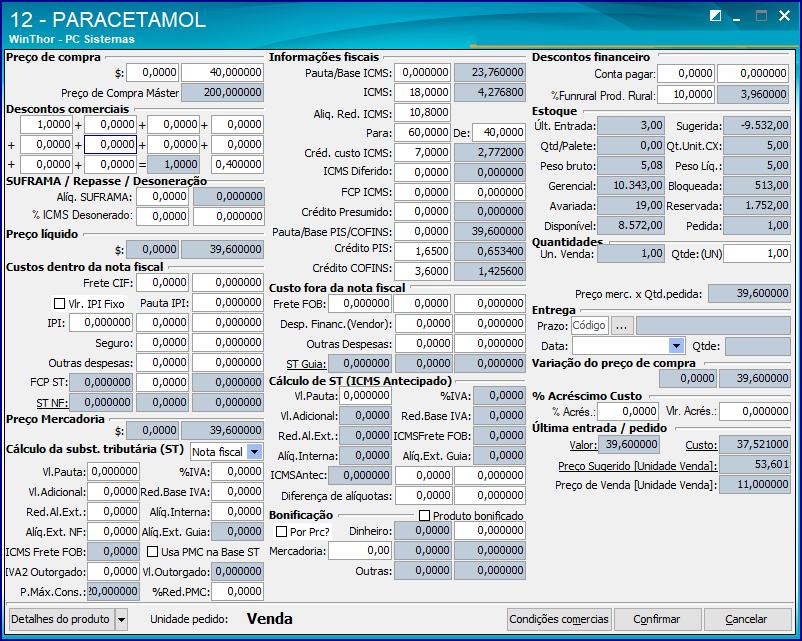
Task: Click the Vlr. Acrés. input field
Action: (x=755, y=411)
